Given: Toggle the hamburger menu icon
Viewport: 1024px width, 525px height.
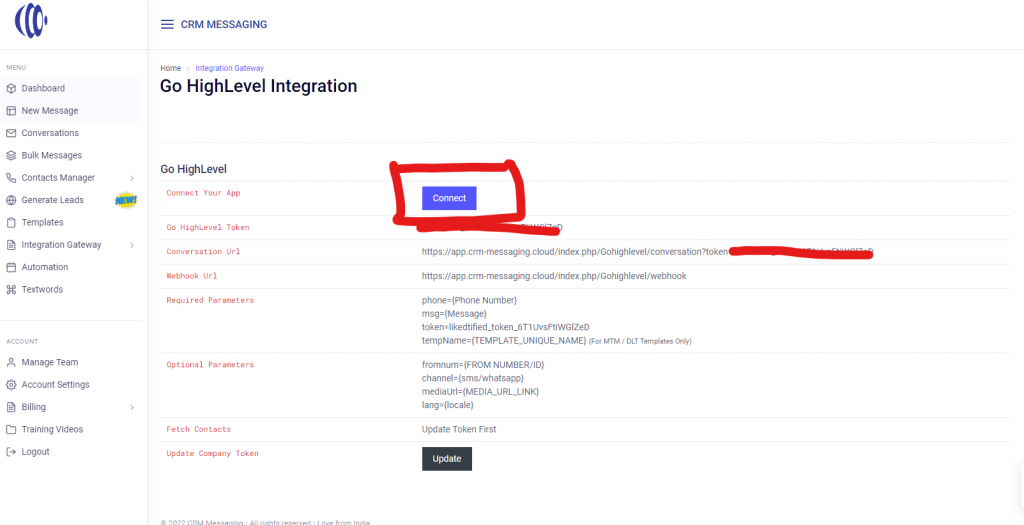Looking at the screenshot, I should click(167, 25).
